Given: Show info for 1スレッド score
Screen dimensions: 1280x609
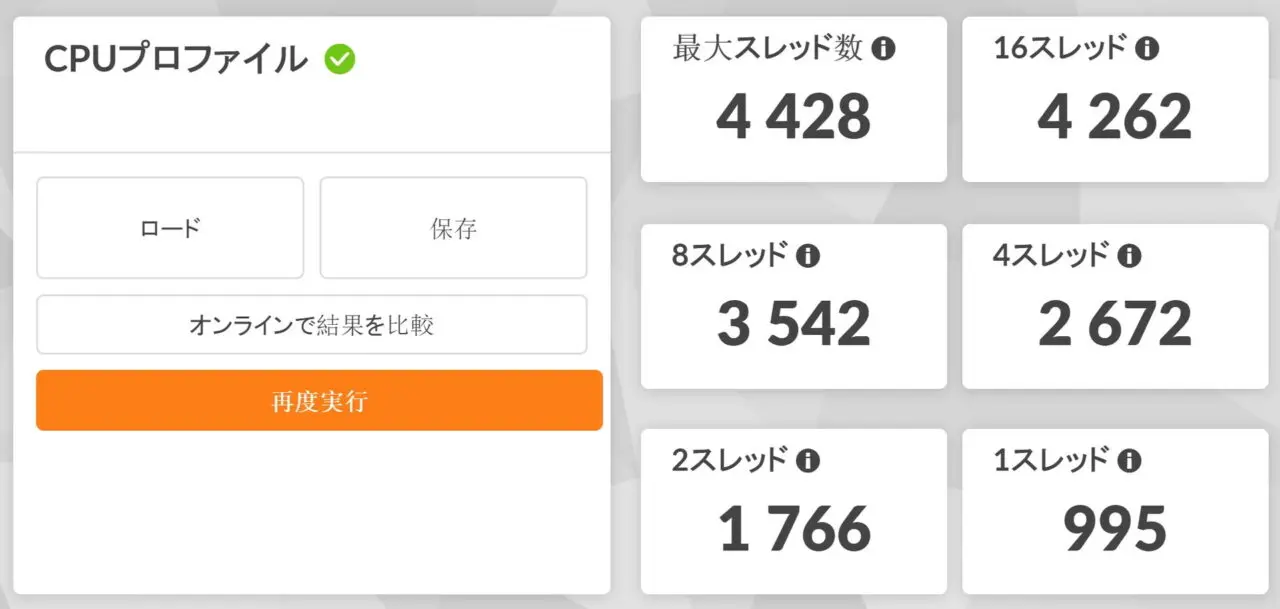Looking at the screenshot, I should pos(1129,461).
